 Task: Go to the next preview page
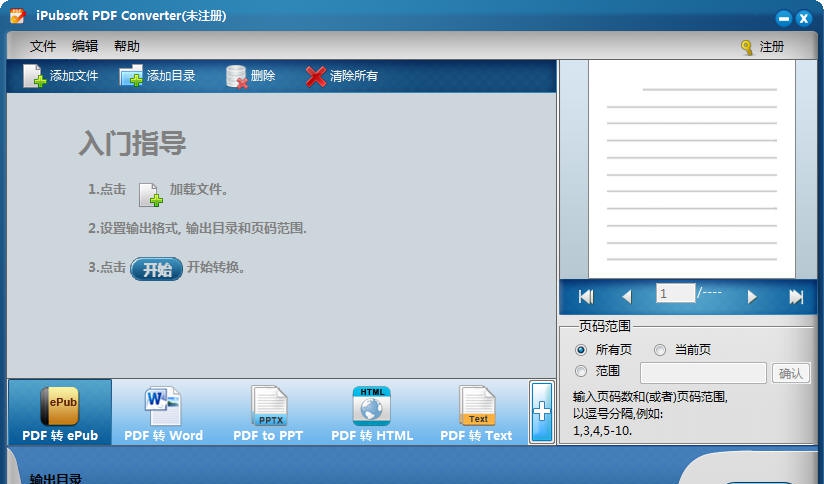pyautogui.click(x=752, y=297)
